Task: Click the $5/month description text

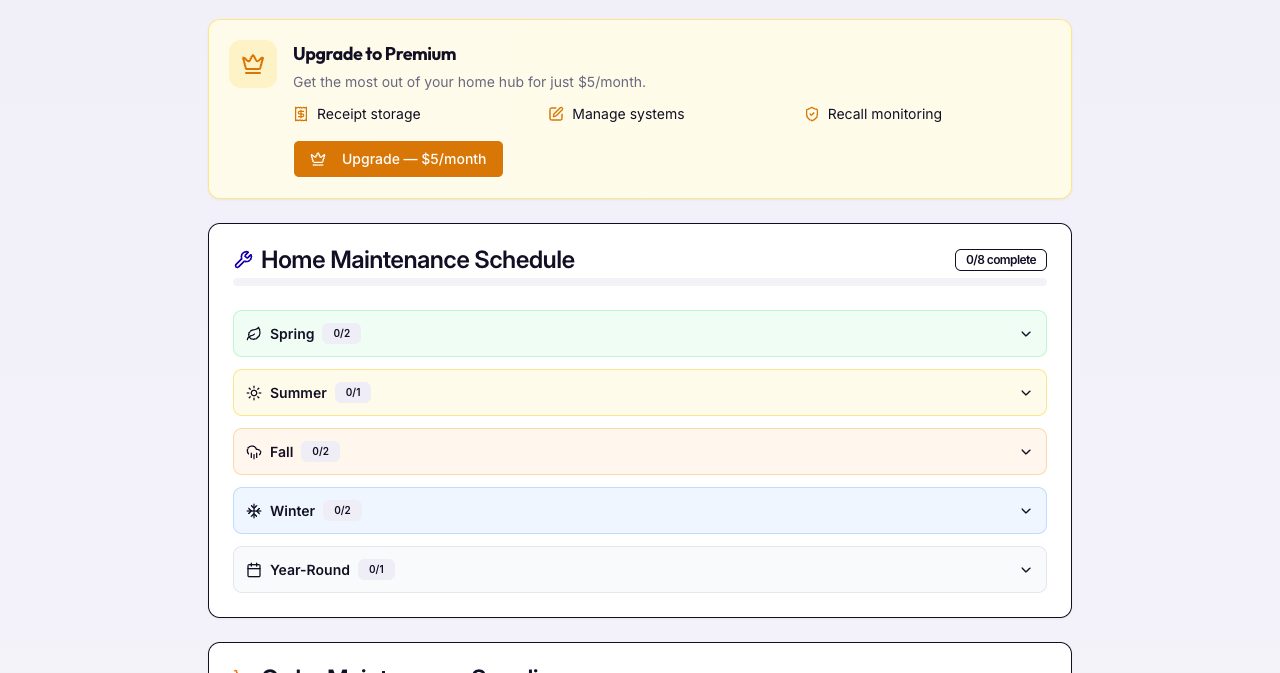Action: tap(469, 82)
